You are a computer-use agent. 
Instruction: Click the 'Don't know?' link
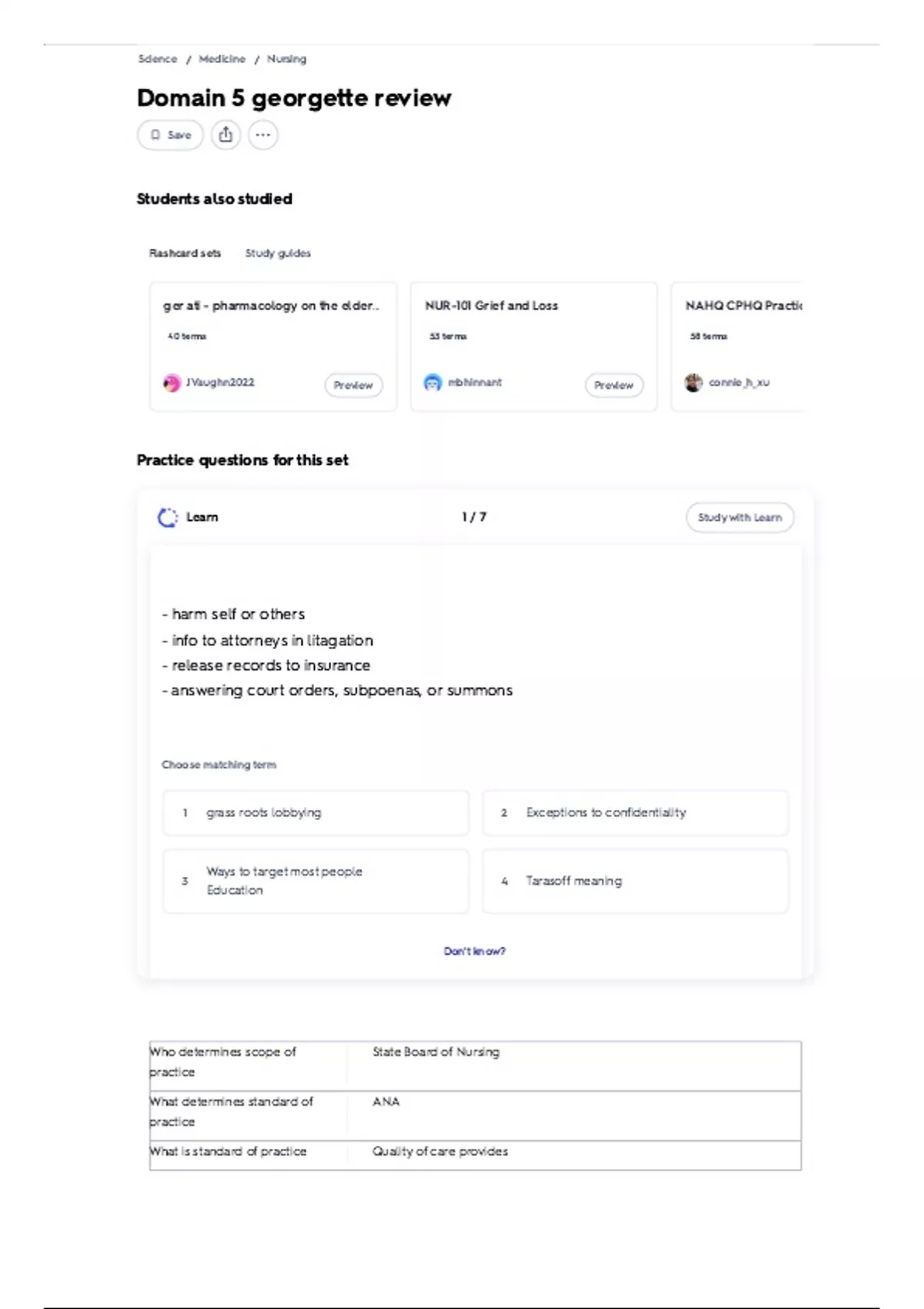pos(474,952)
